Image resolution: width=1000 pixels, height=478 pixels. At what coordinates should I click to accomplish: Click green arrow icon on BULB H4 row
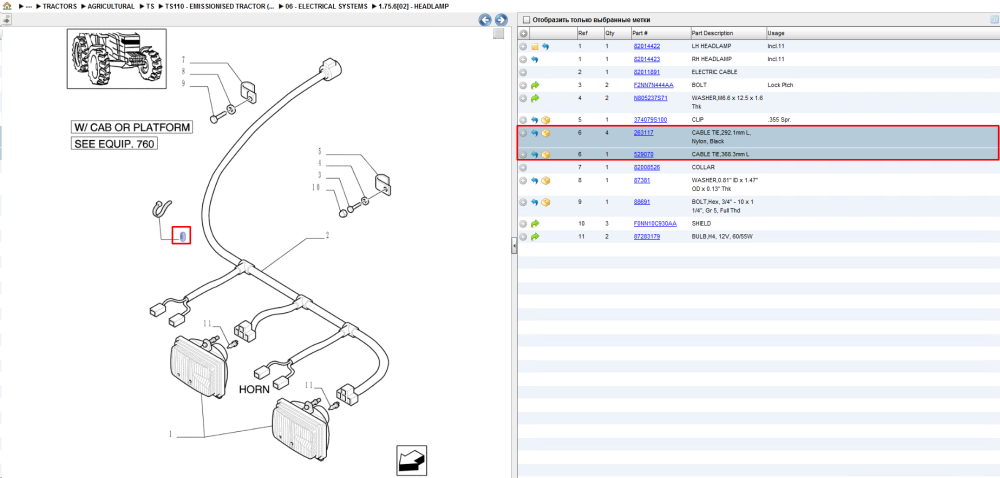click(x=535, y=236)
